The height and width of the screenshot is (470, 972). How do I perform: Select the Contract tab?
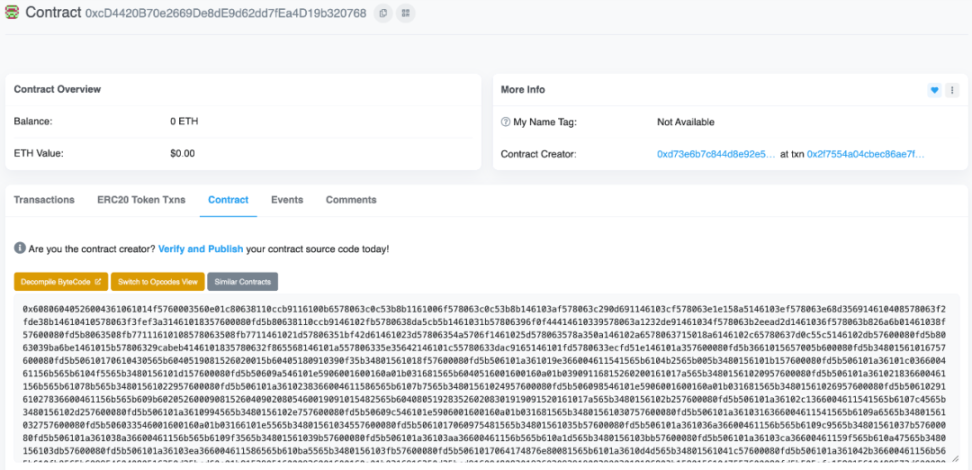(228, 200)
